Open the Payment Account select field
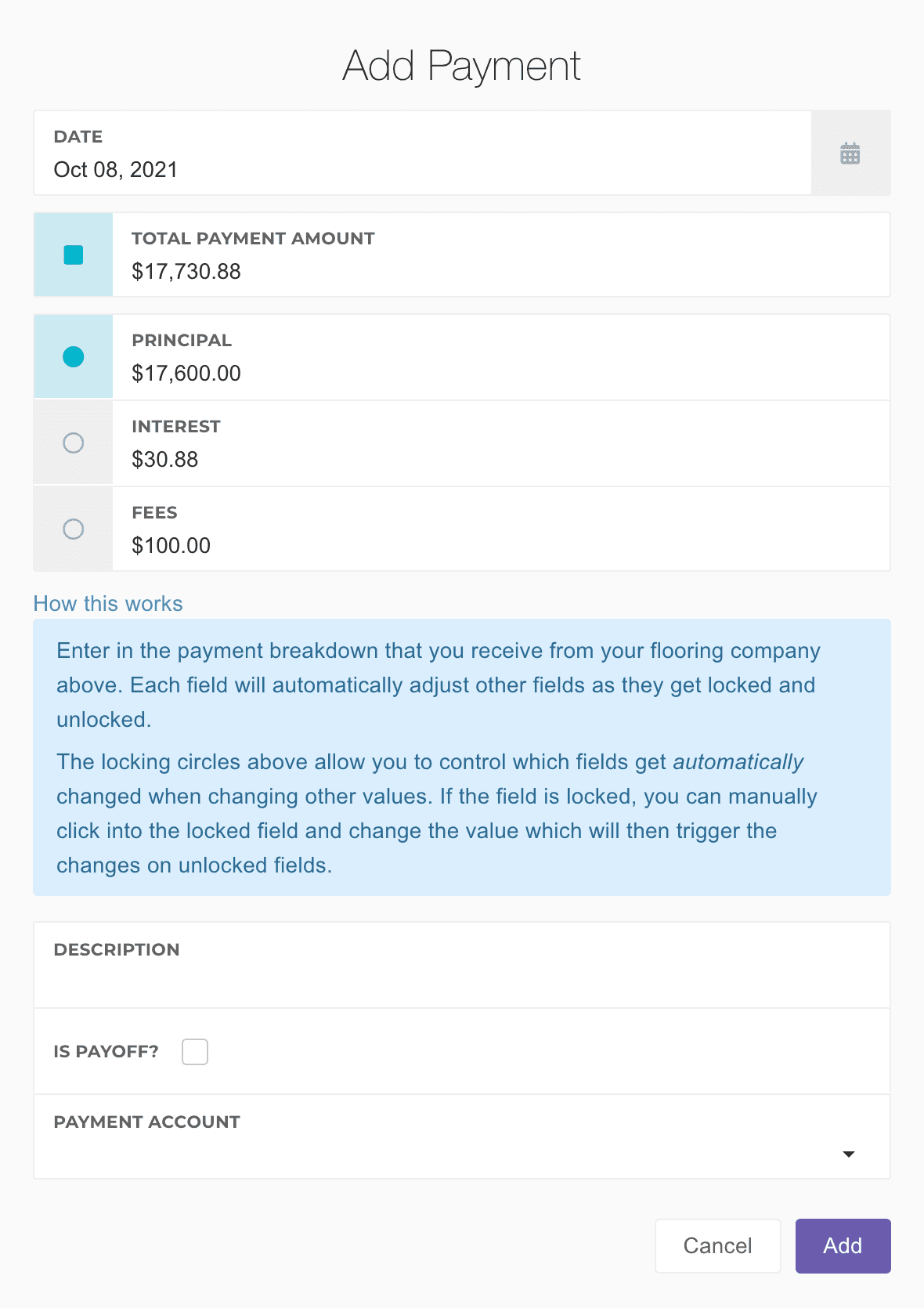 point(439,1147)
